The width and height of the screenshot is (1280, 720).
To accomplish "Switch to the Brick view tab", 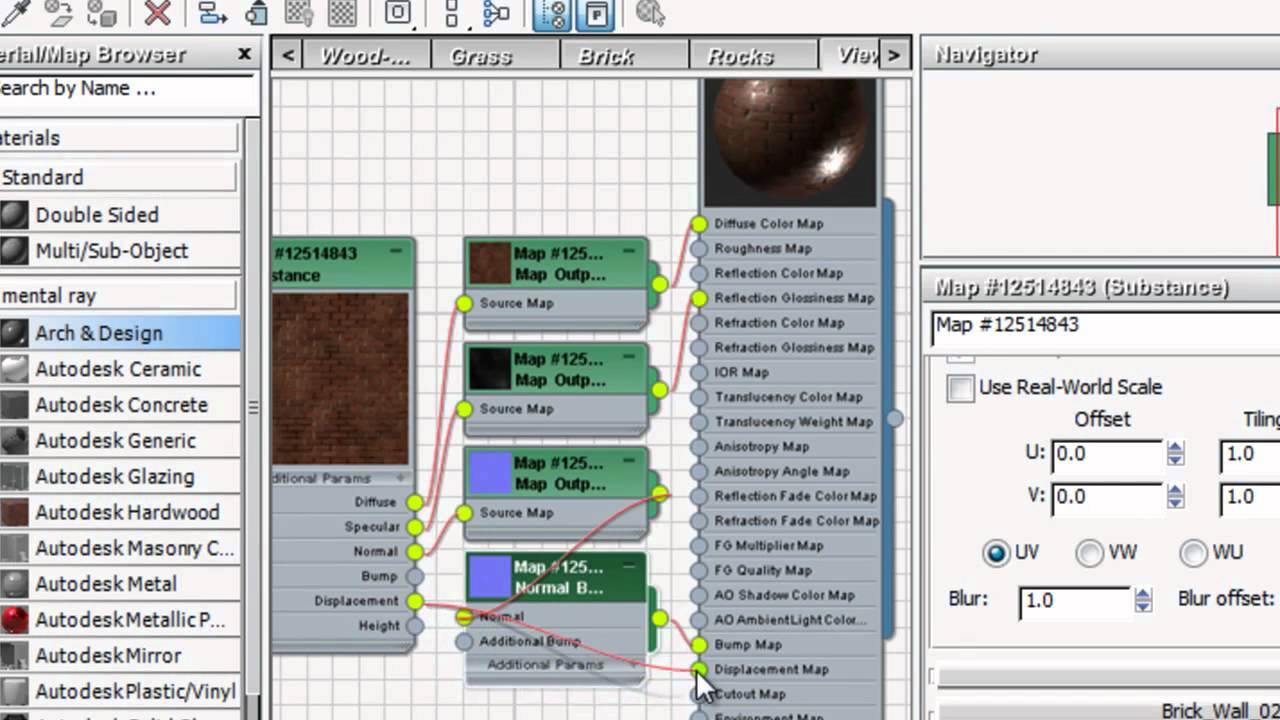I will tap(623, 56).
